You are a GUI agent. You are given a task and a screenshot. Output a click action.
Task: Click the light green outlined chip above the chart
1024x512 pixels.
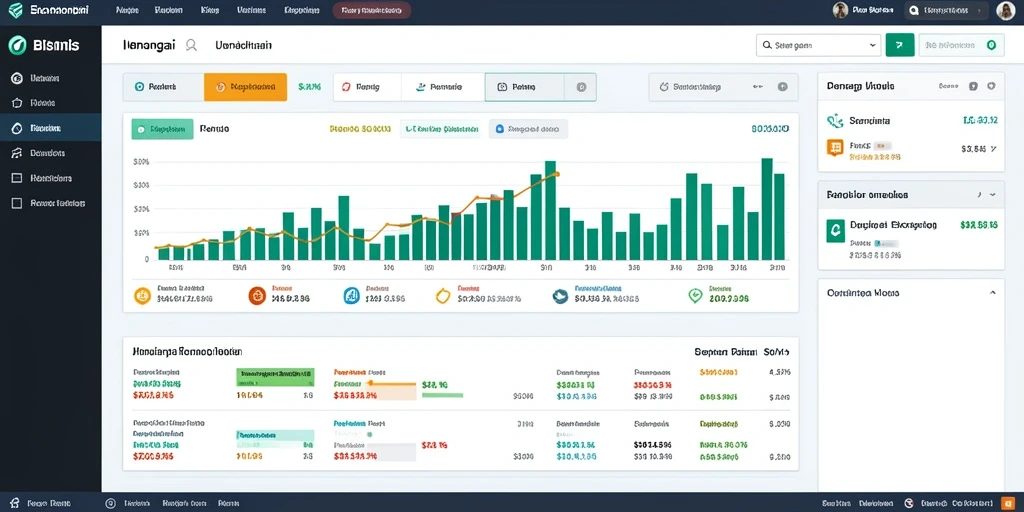coord(440,129)
